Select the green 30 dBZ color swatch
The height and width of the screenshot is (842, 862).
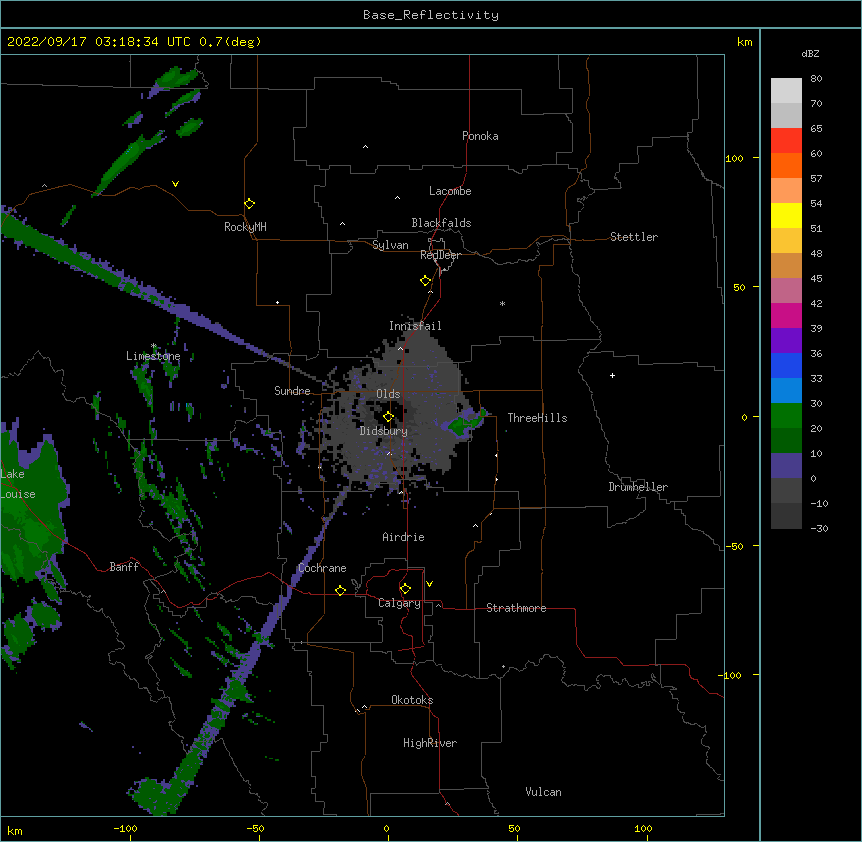786,416
